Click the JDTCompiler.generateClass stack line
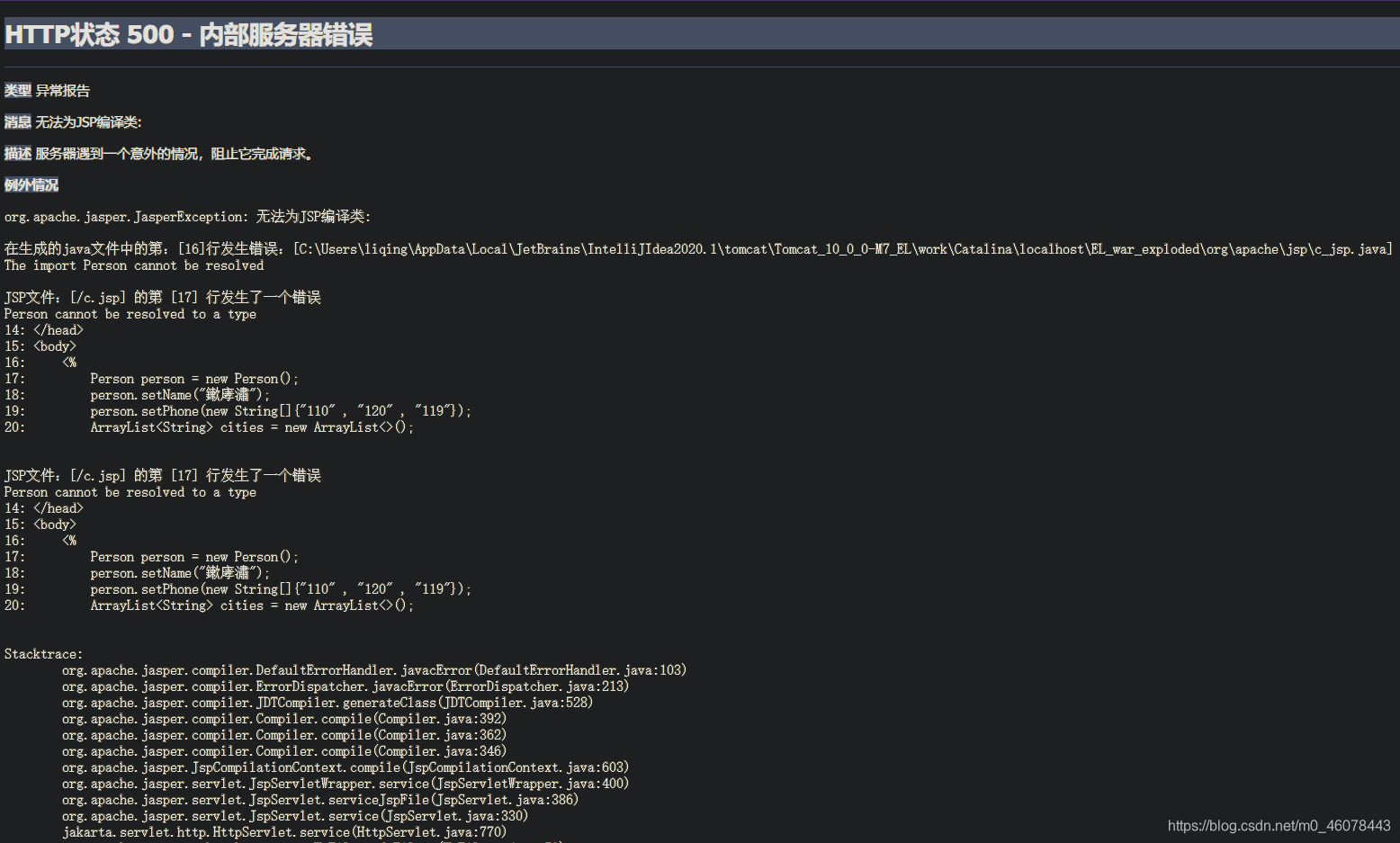 point(328,703)
